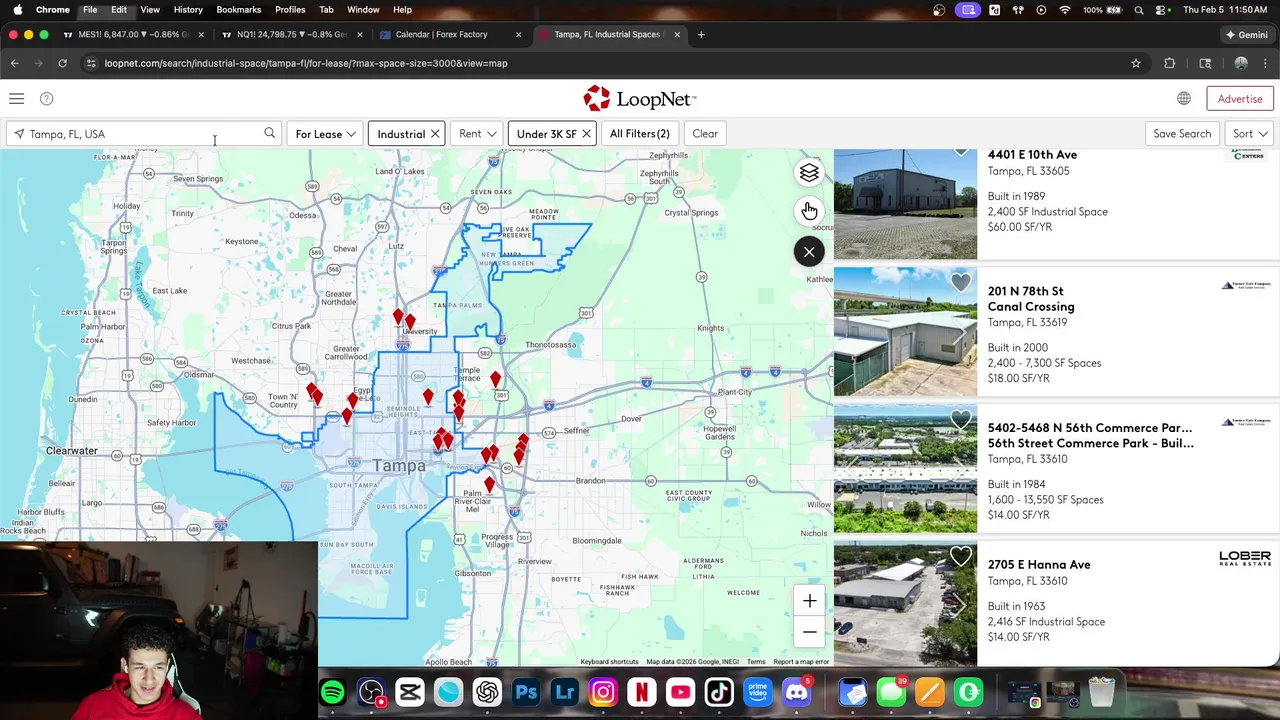Favorite the 201 N 78th St listing
The height and width of the screenshot is (720, 1280).
coord(961,283)
